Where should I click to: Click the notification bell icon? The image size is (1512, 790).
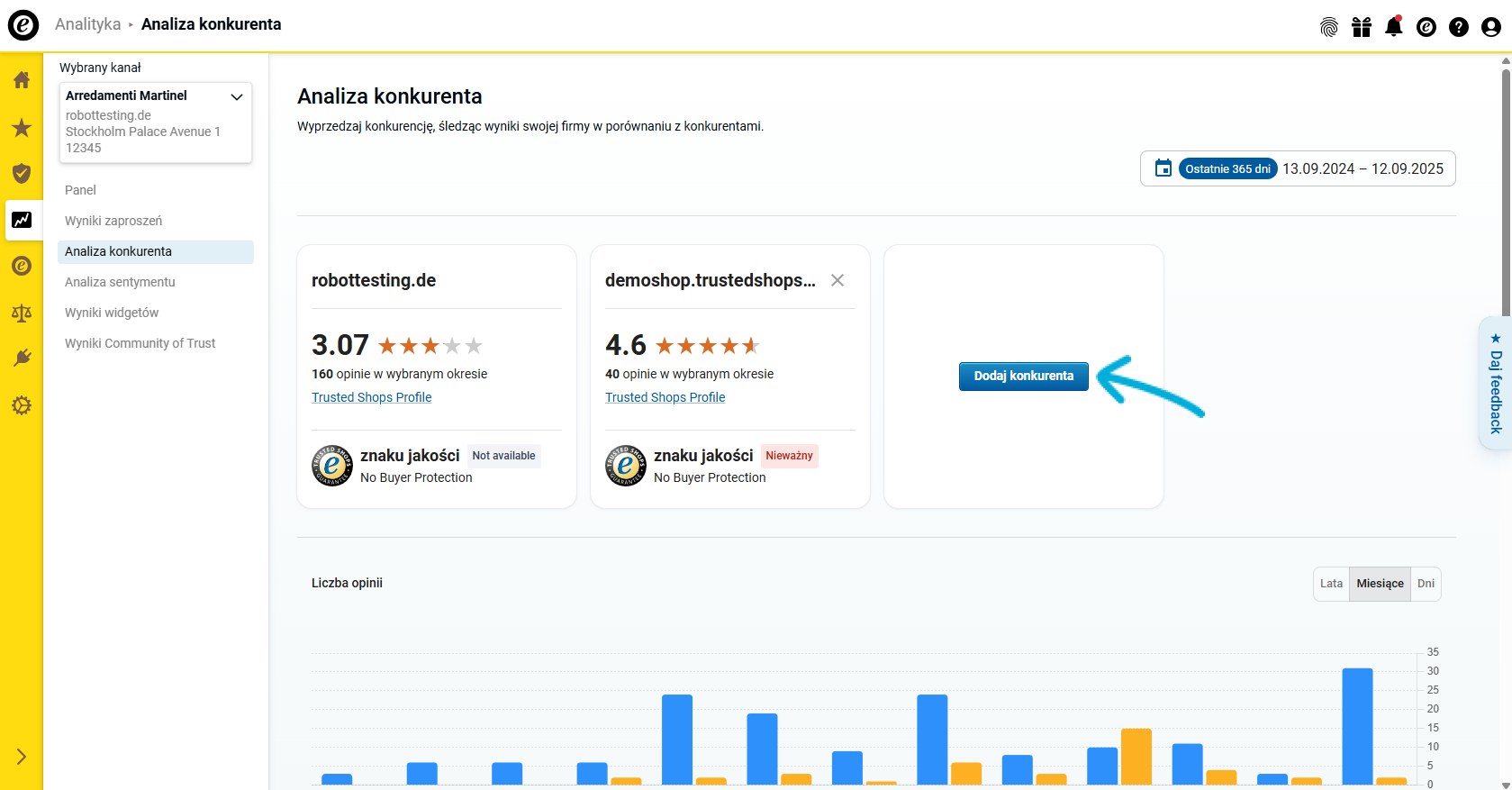[x=1393, y=27]
